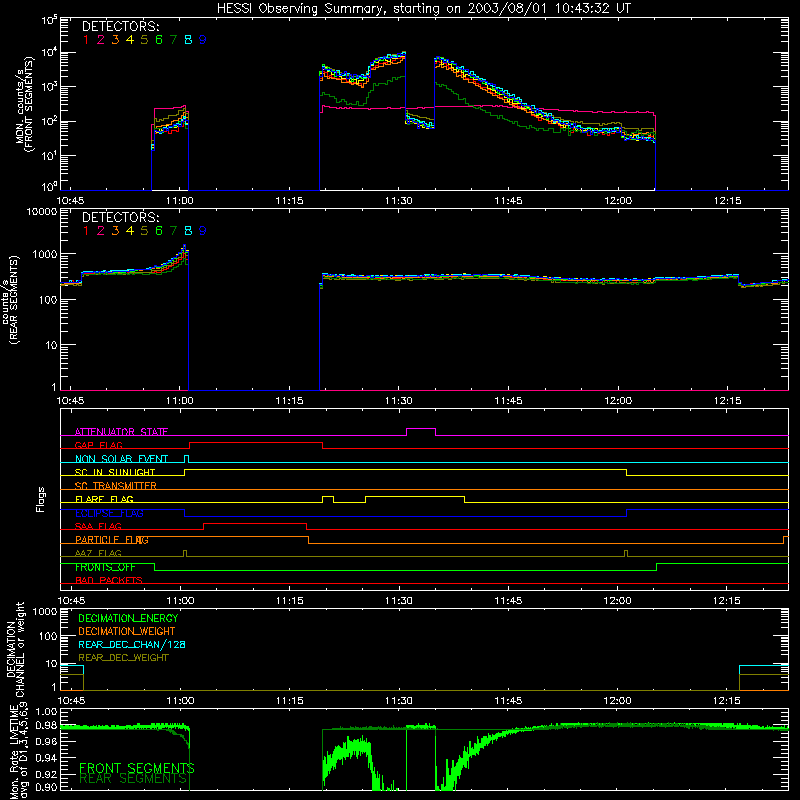Click the REAR_DEC_WEIGHT legend entry

tap(123, 658)
